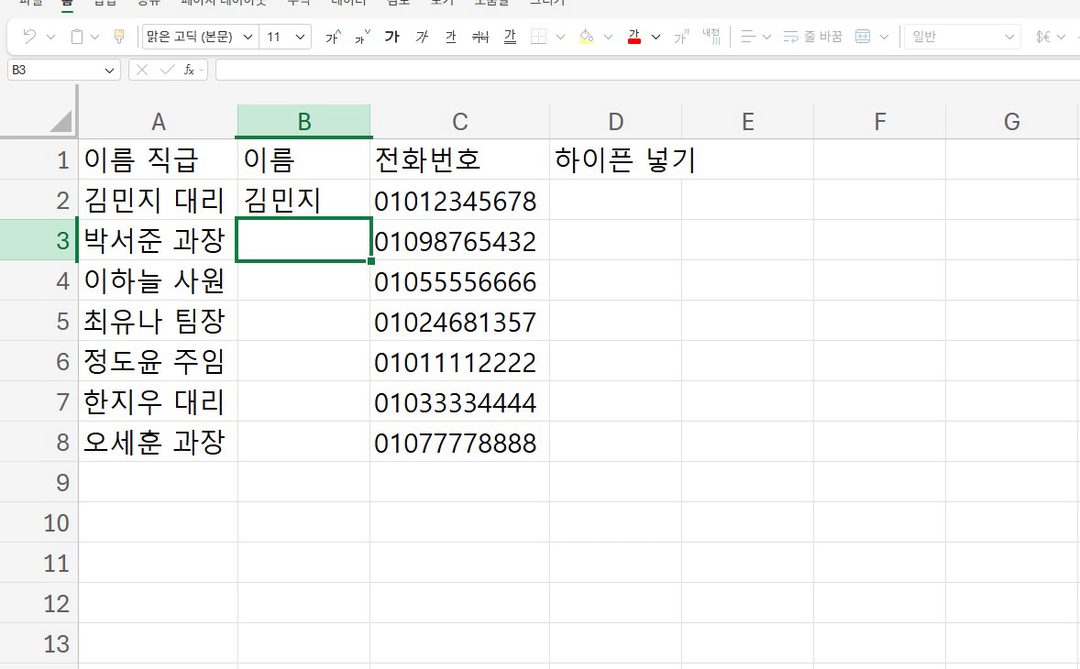Viewport: 1080px width, 669px height.
Task: Toggle double underline formatting
Action: [510, 37]
